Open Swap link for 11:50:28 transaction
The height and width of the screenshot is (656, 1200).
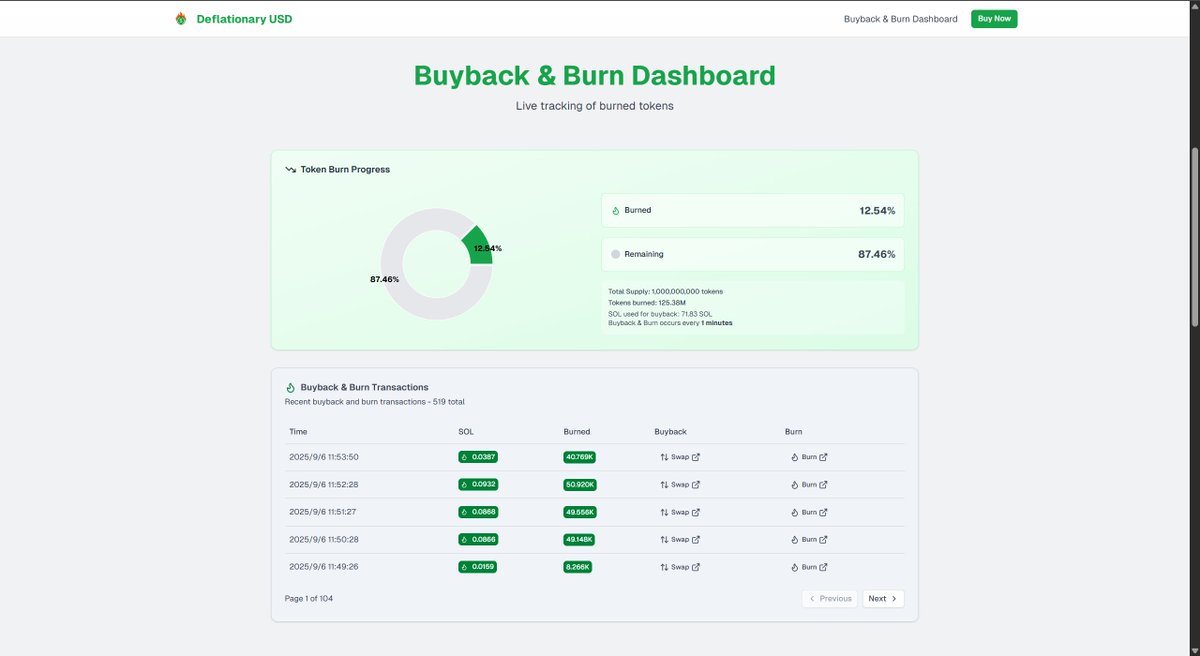pyautogui.click(x=680, y=539)
